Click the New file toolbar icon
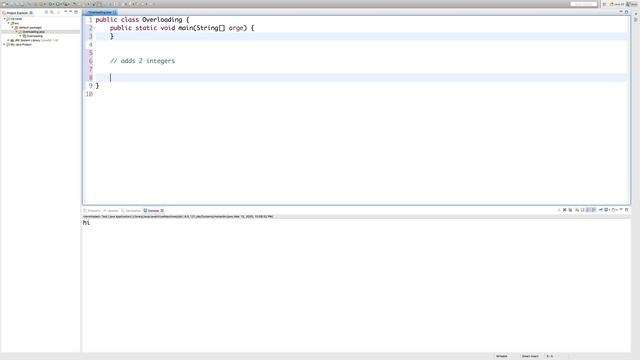The image size is (640, 360). point(4,4)
